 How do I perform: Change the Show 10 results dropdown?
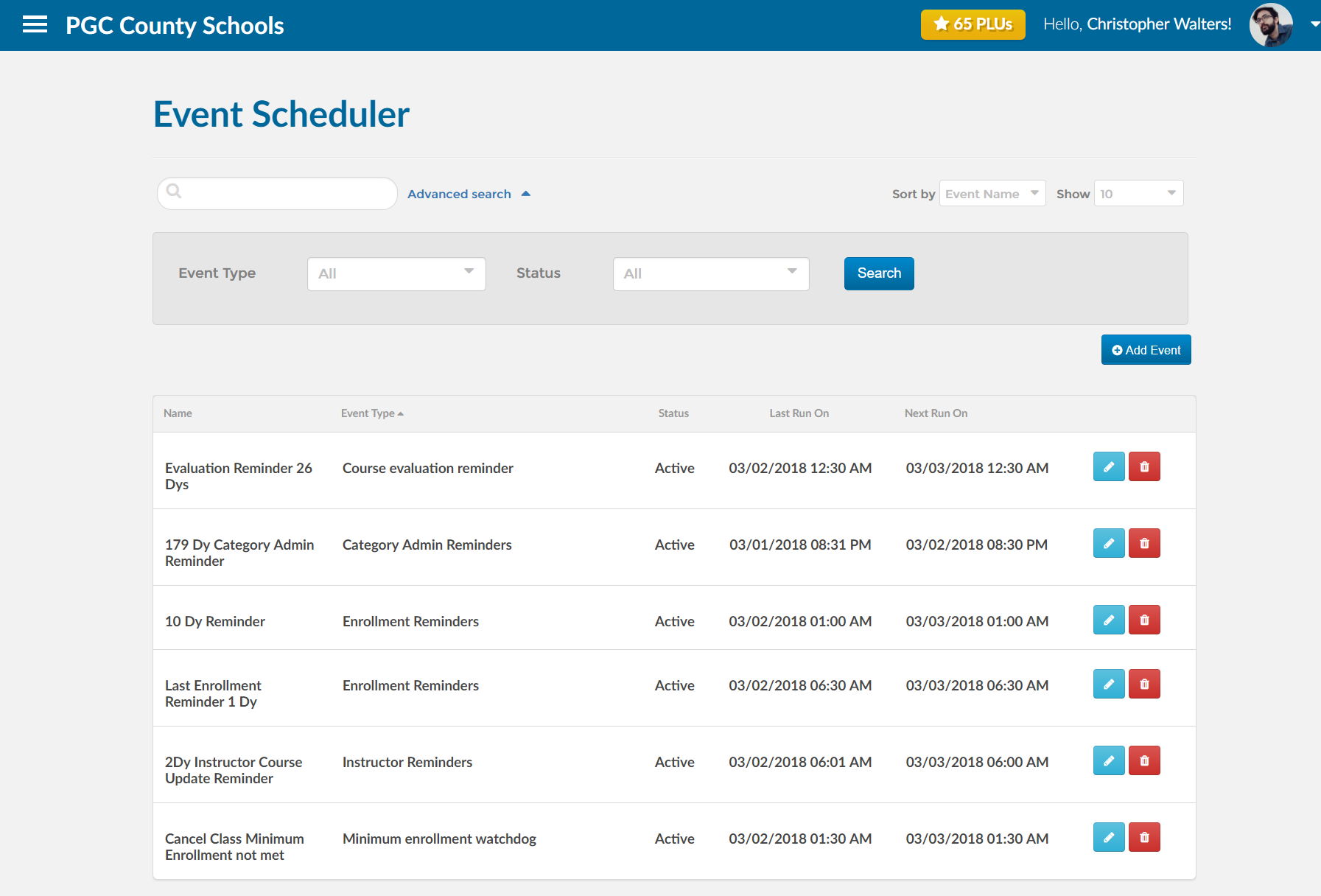pyautogui.click(x=1138, y=194)
